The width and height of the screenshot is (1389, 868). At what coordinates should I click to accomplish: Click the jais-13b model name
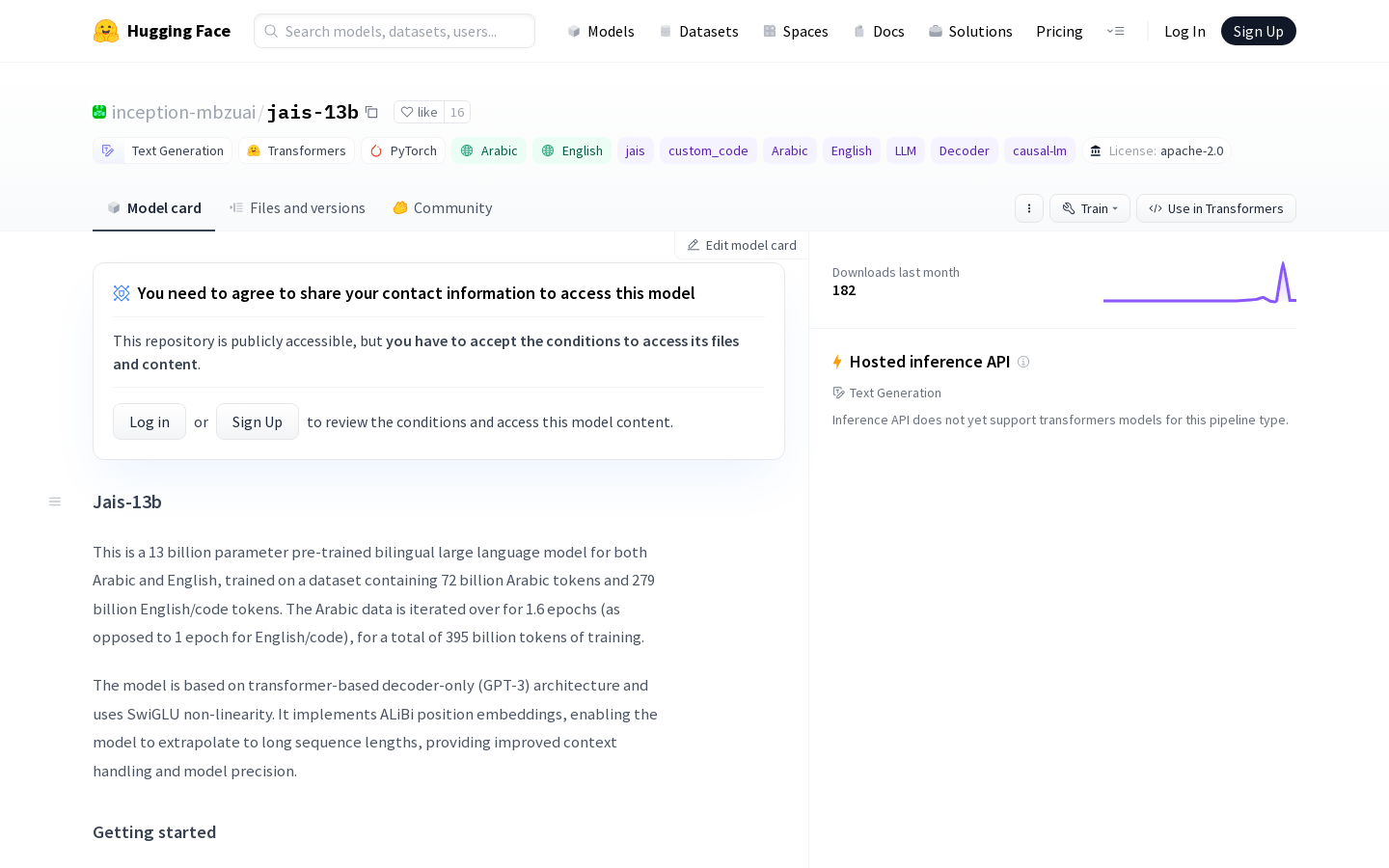tap(313, 112)
